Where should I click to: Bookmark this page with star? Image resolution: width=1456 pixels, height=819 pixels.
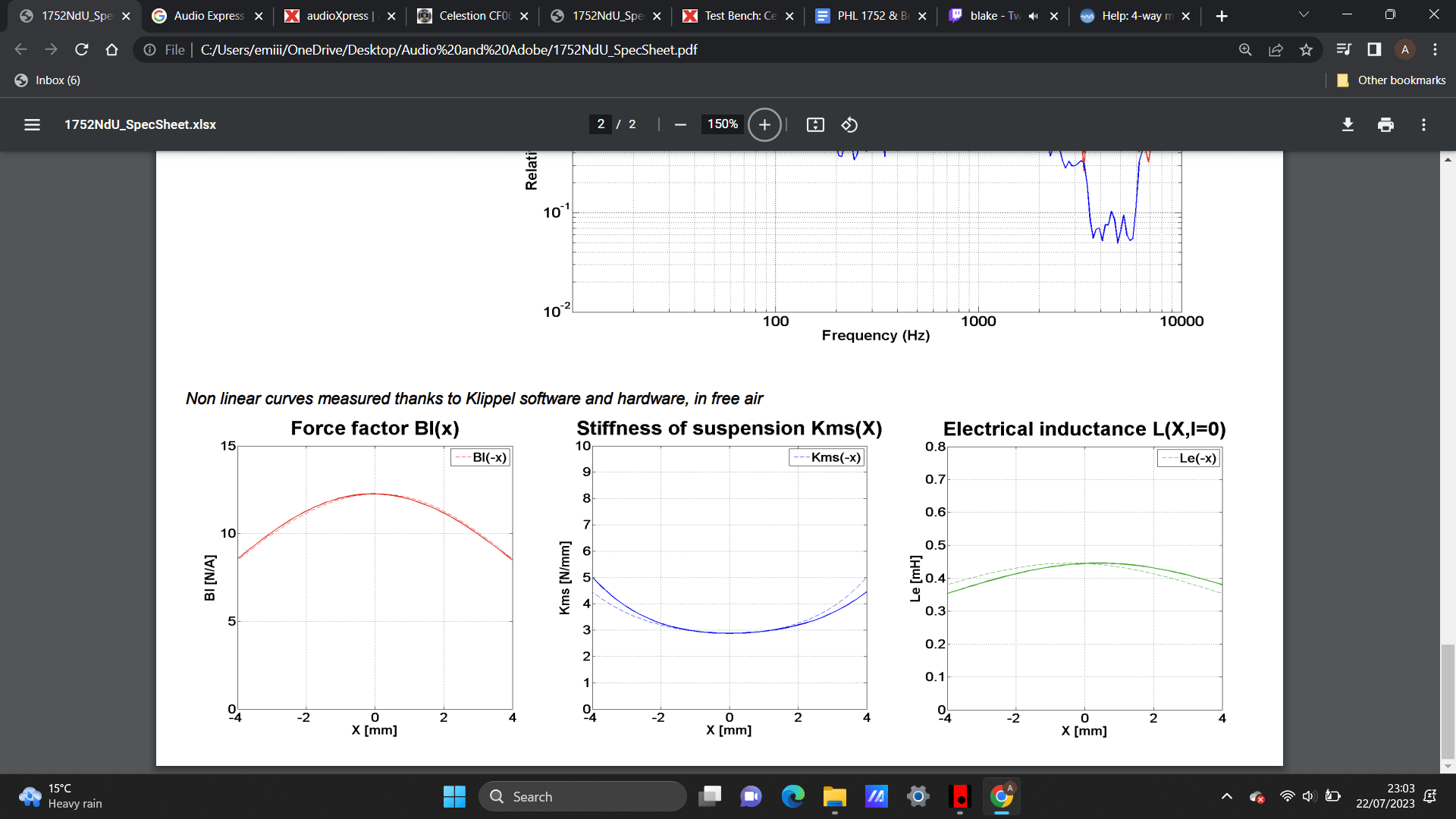coord(1306,49)
